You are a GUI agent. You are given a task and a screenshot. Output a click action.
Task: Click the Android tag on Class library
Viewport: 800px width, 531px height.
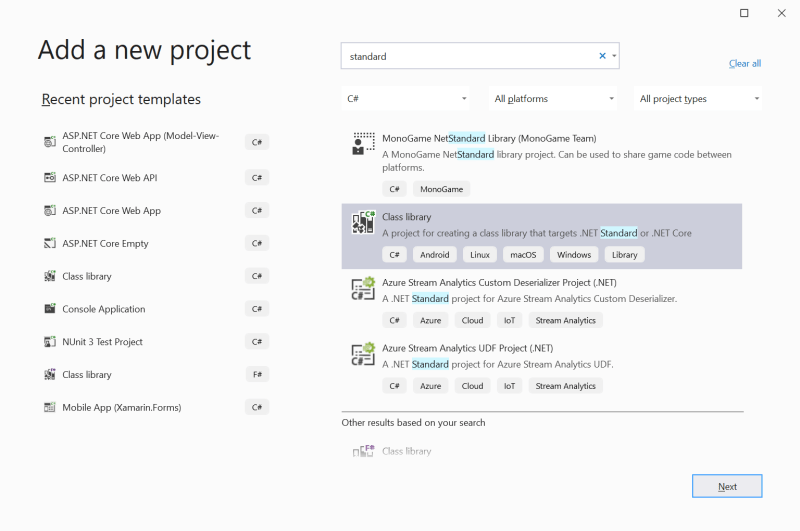point(435,255)
